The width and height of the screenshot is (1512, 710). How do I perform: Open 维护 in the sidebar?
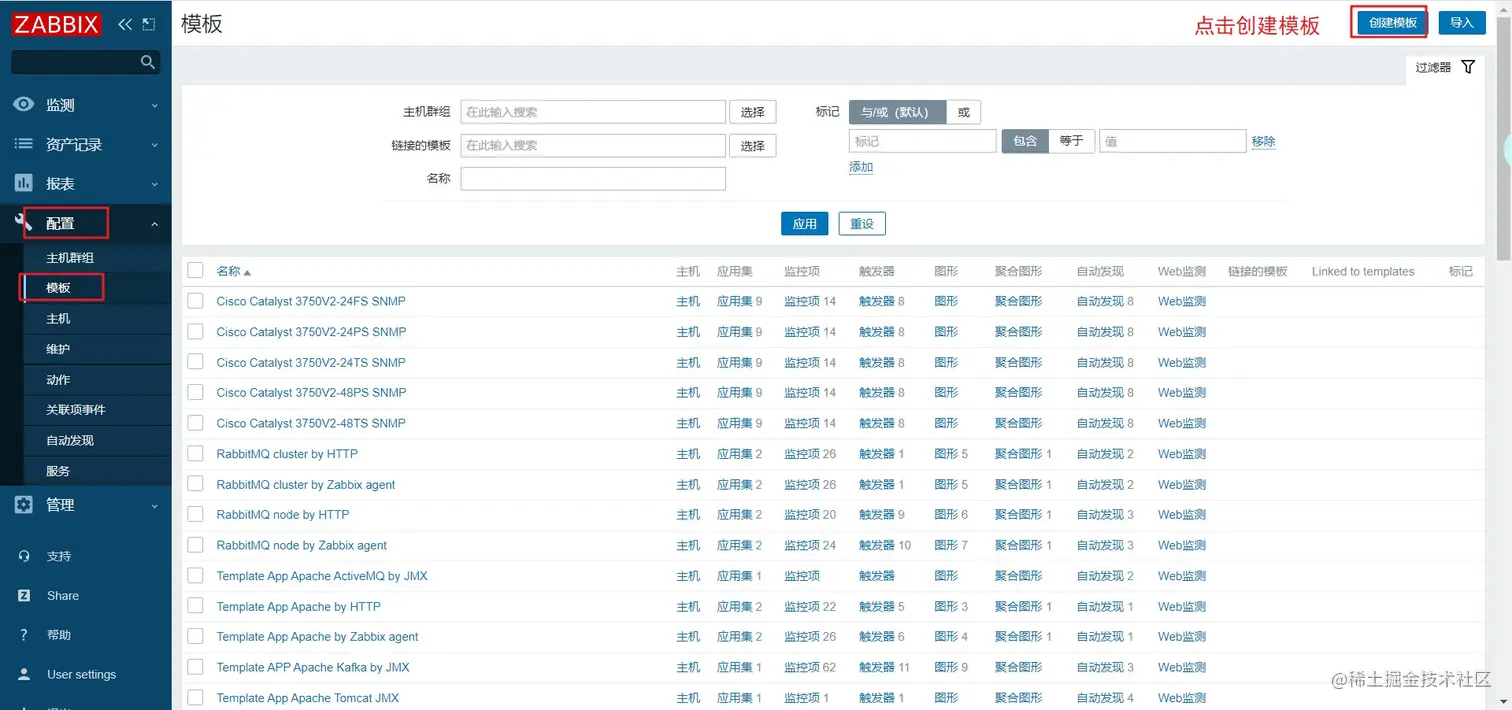58,349
